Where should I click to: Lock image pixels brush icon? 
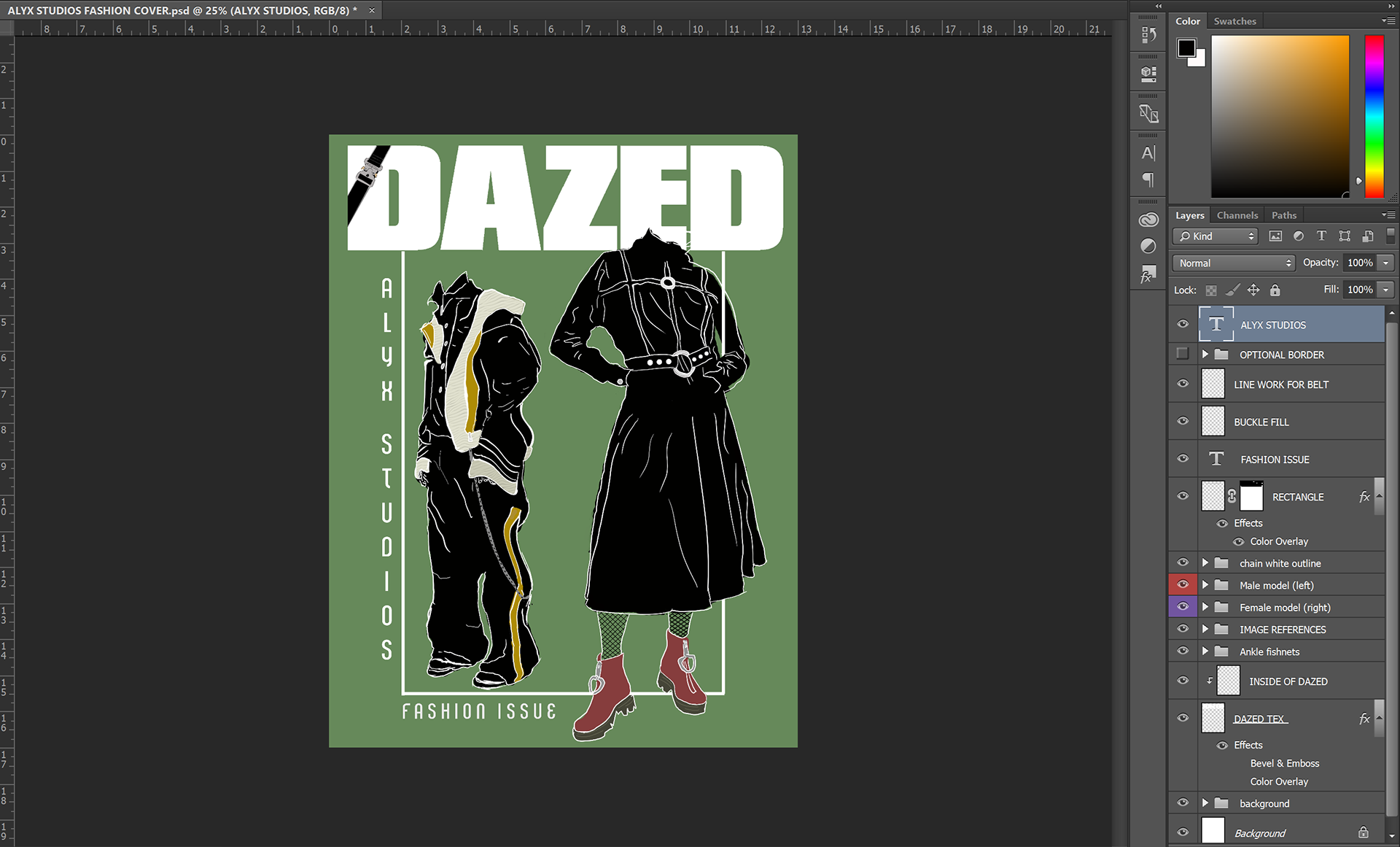click(1232, 290)
